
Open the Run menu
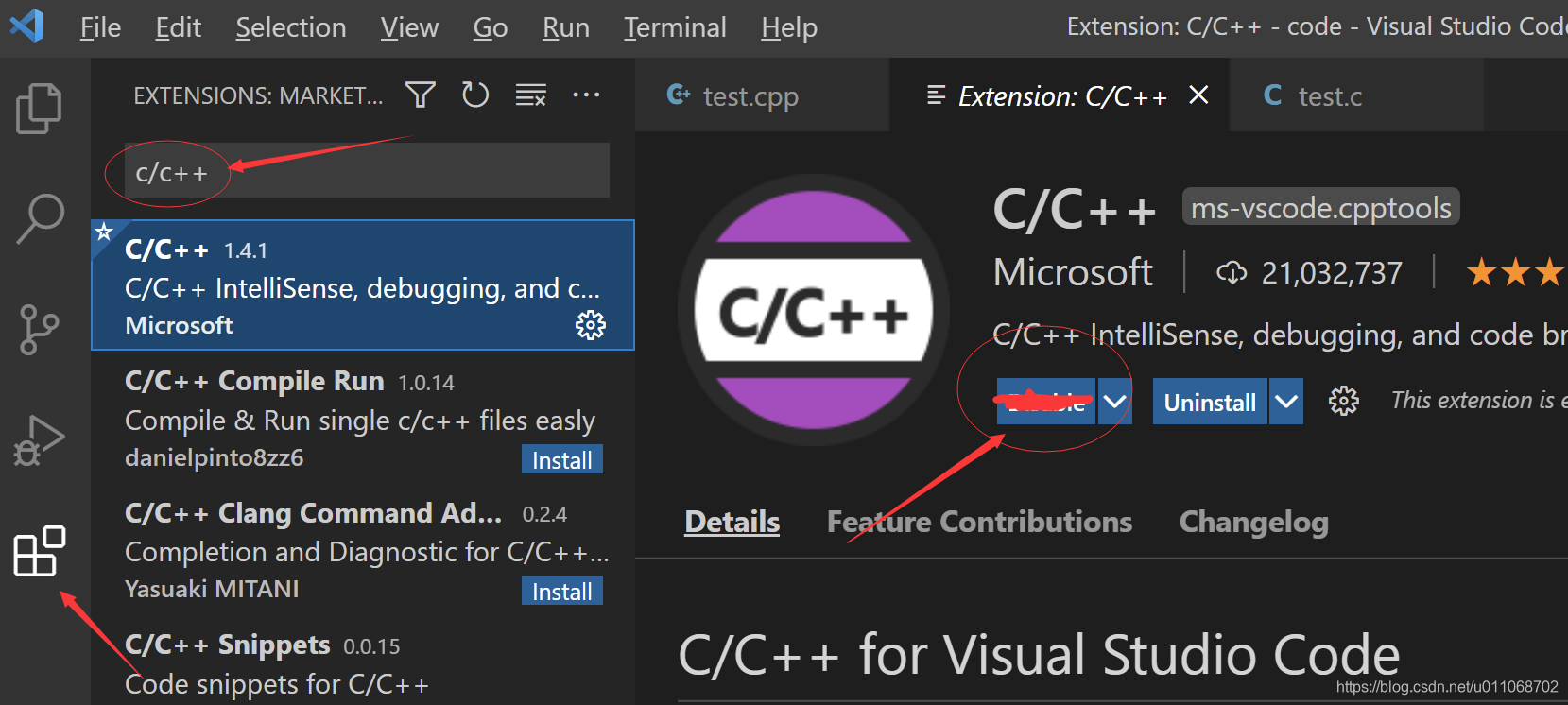coord(566,27)
